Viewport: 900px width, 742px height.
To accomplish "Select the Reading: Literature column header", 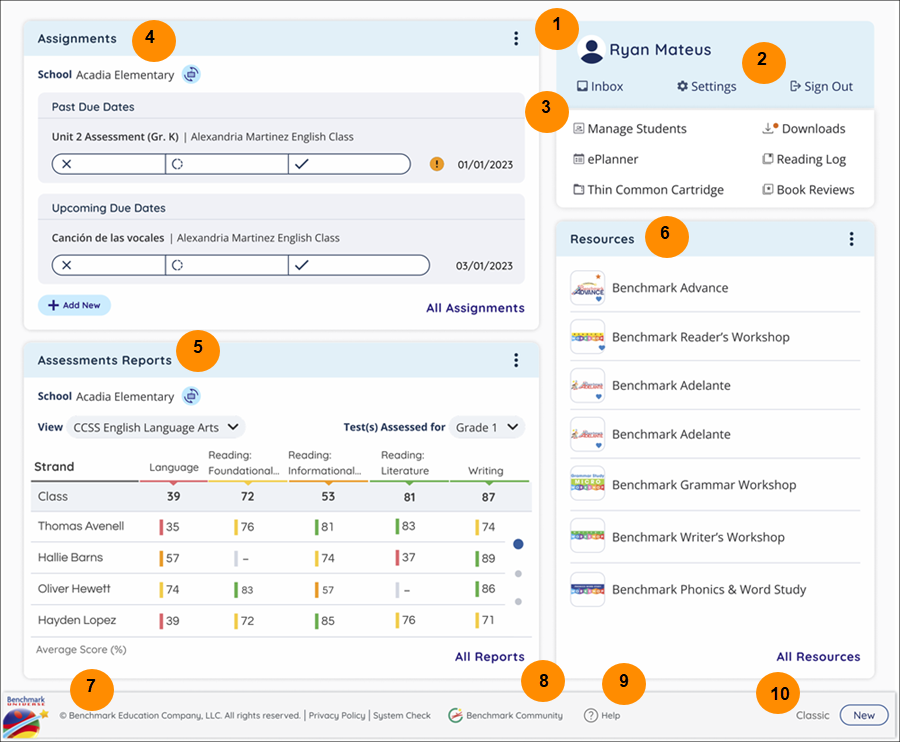I will point(405,463).
